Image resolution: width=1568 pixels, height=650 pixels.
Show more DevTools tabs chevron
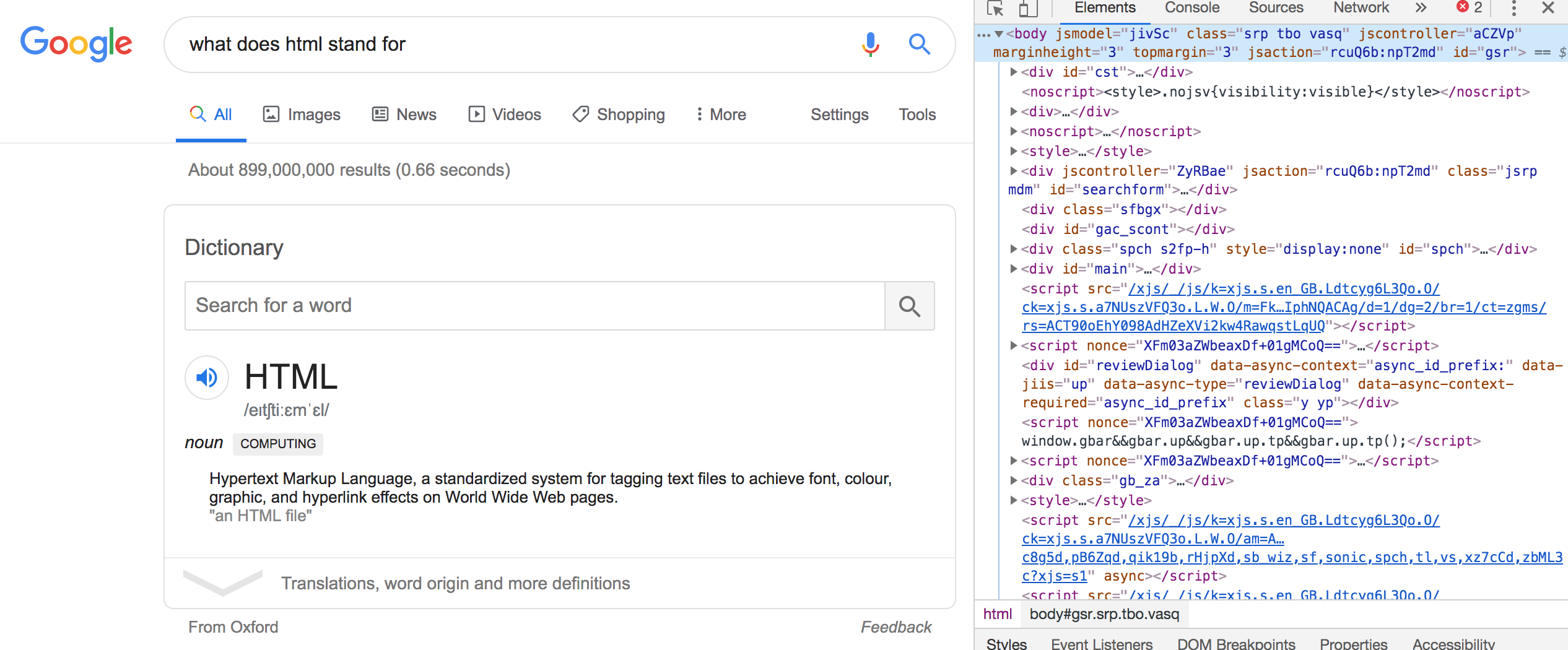pos(1421,8)
